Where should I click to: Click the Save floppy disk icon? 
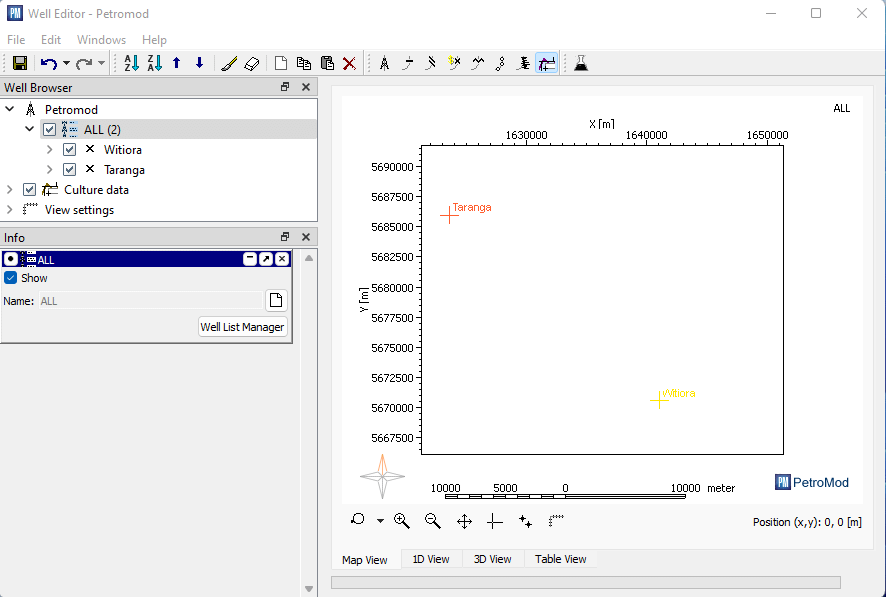pos(19,63)
